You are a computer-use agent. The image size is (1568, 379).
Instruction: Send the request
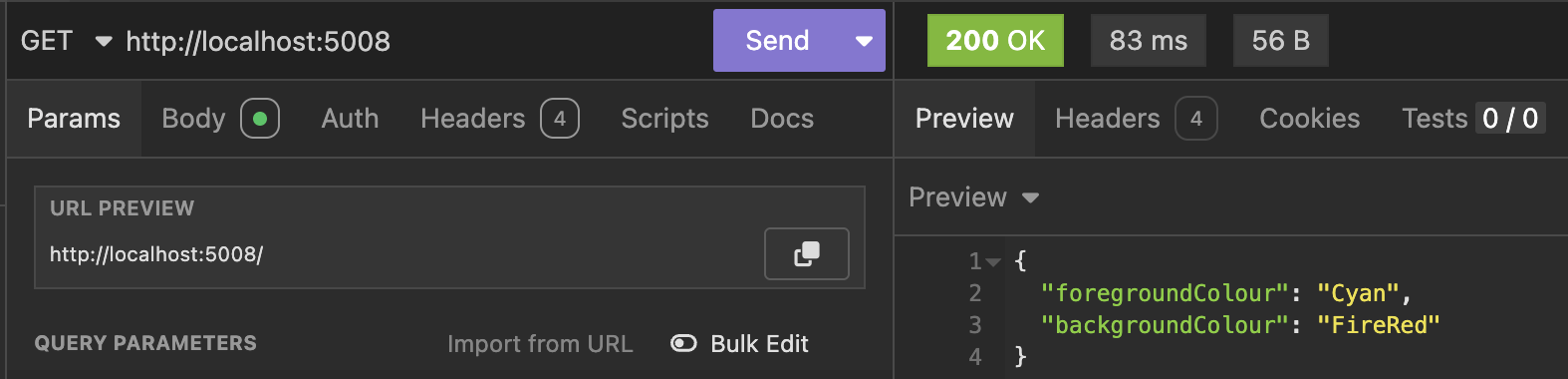click(777, 41)
